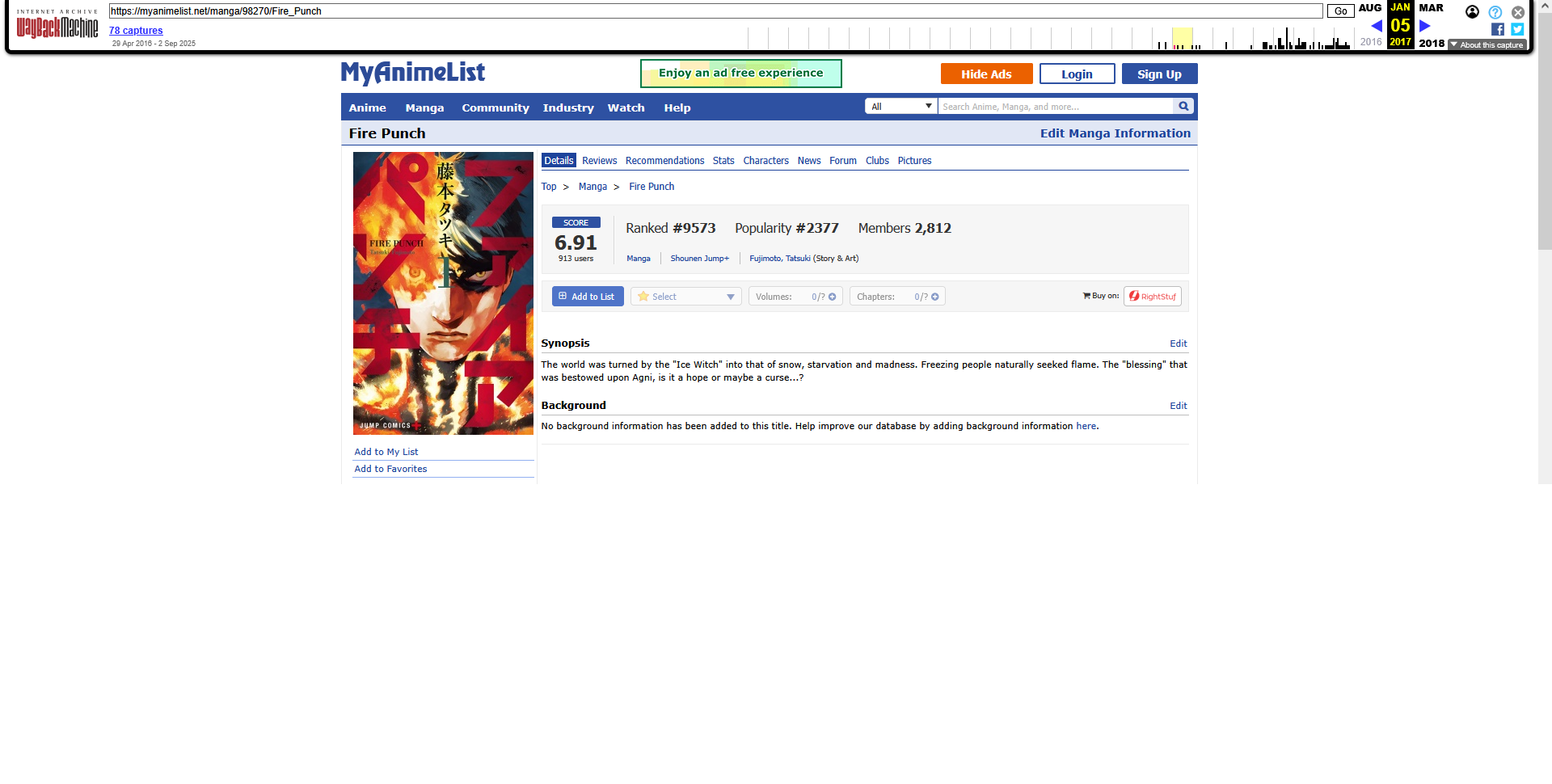Open Shounen Jump+ serialization link
This screenshot has height=784, width=1552.
tap(699, 259)
